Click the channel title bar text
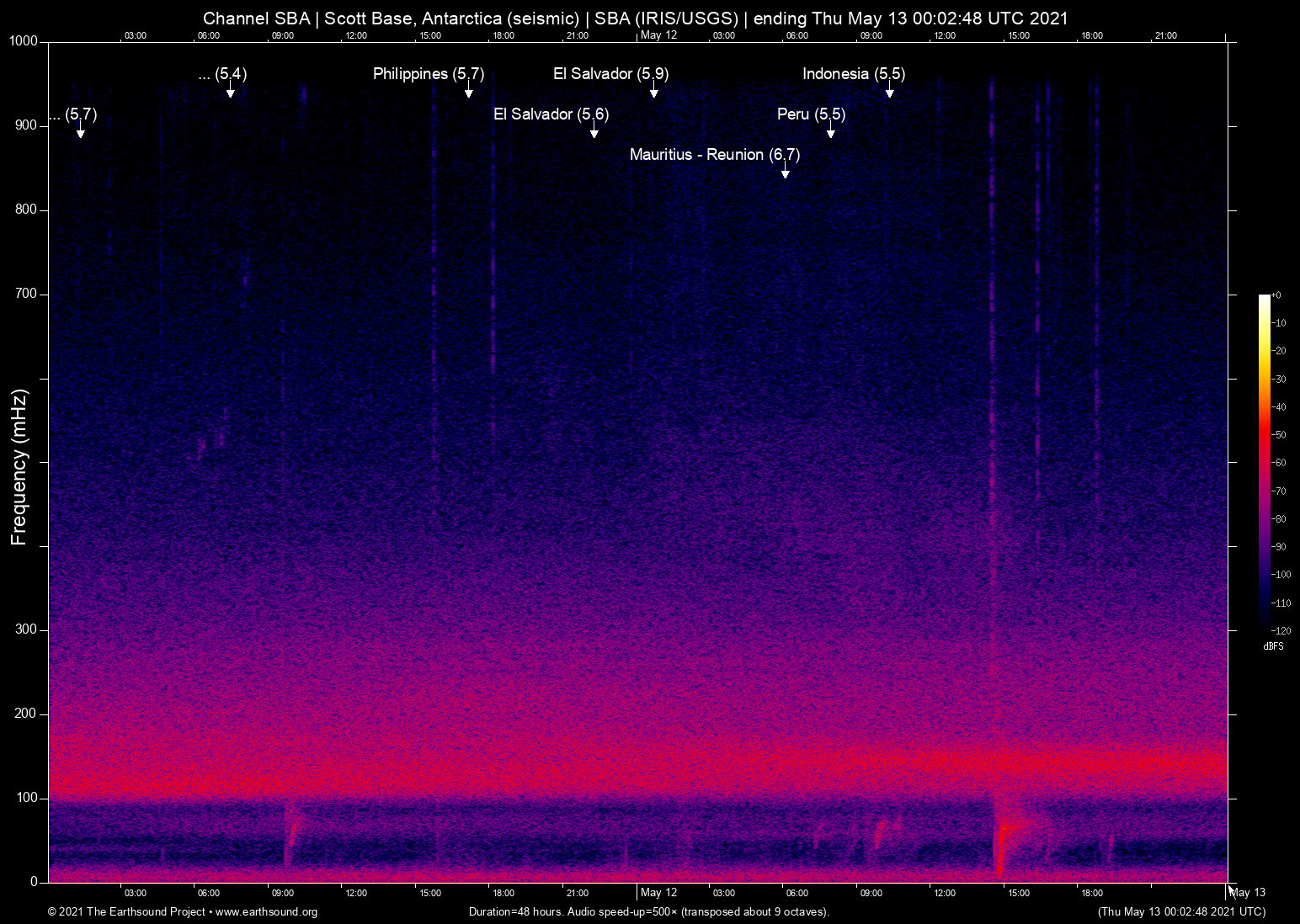This screenshot has width=1300, height=924. click(635, 18)
